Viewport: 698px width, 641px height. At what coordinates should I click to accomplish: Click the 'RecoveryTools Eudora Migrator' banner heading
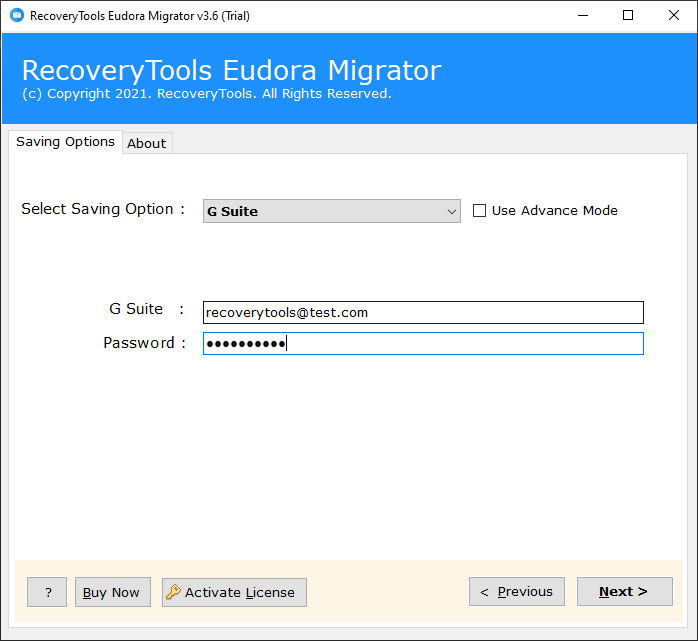point(231,70)
